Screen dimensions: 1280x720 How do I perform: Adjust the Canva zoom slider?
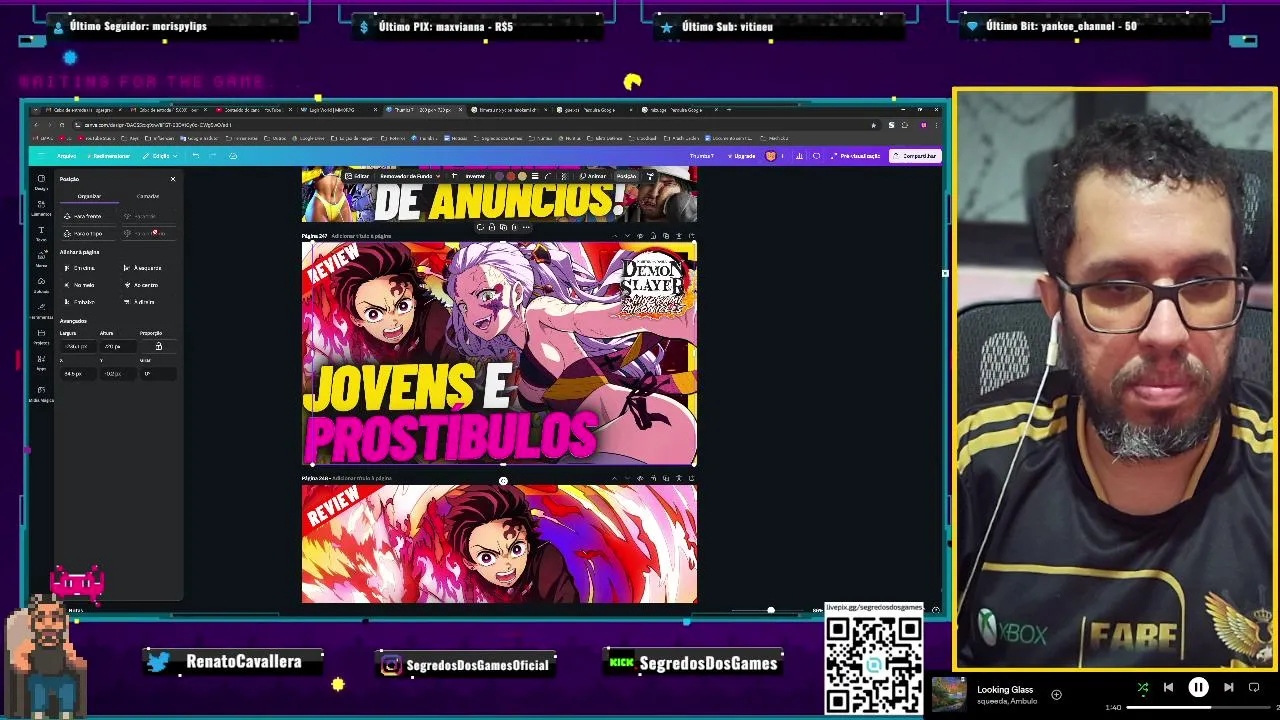(x=770, y=610)
